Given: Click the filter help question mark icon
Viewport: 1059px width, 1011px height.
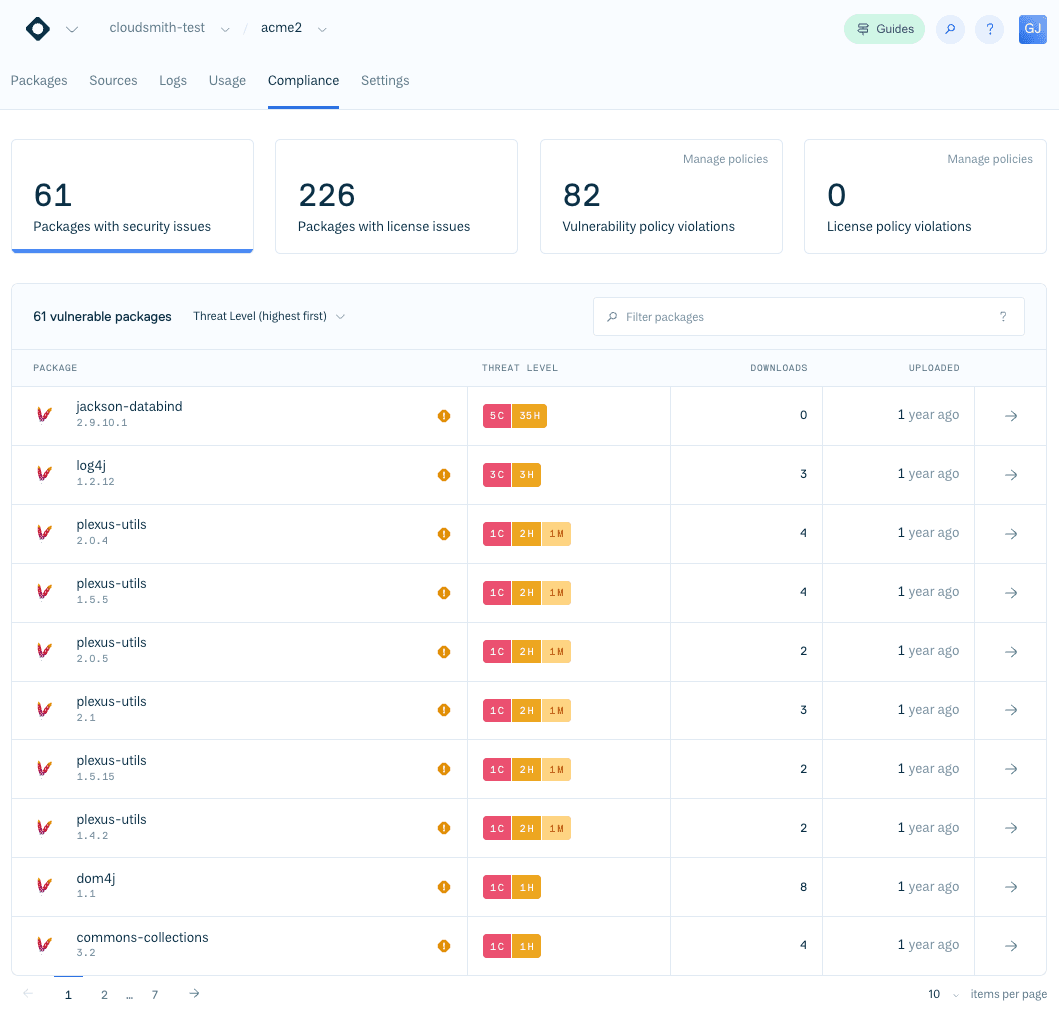Looking at the screenshot, I should click(x=1003, y=317).
